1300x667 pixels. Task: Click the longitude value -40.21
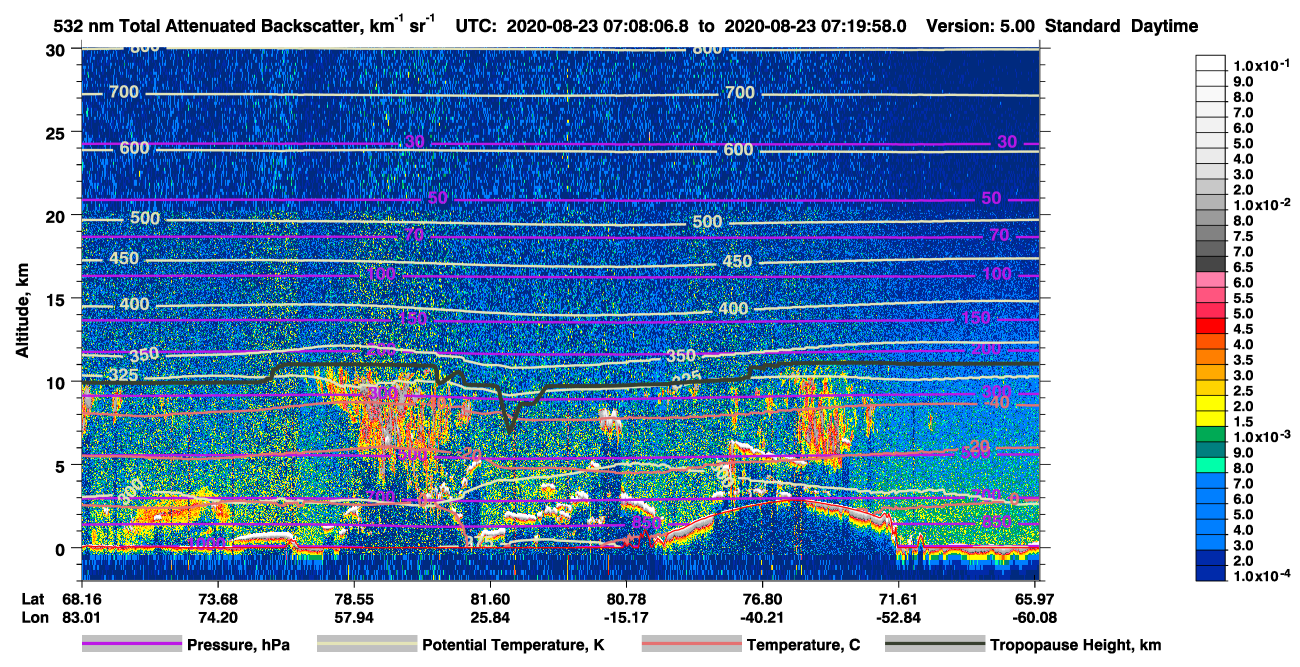coord(762,617)
